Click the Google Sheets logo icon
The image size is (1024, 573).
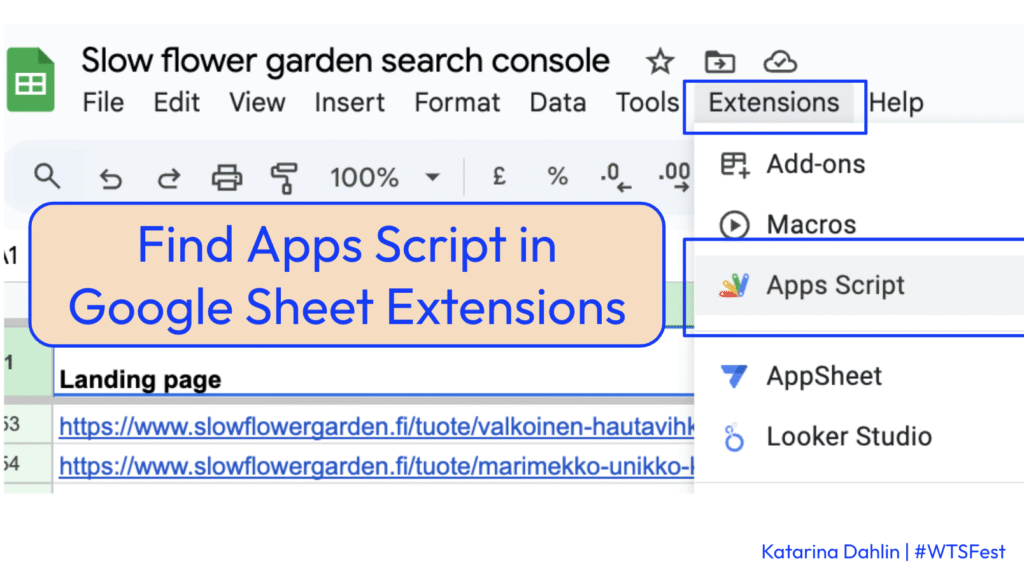coord(30,80)
